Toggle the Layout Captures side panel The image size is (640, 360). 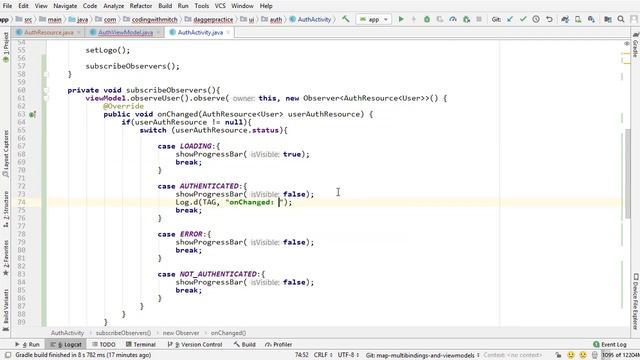coord(5,153)
